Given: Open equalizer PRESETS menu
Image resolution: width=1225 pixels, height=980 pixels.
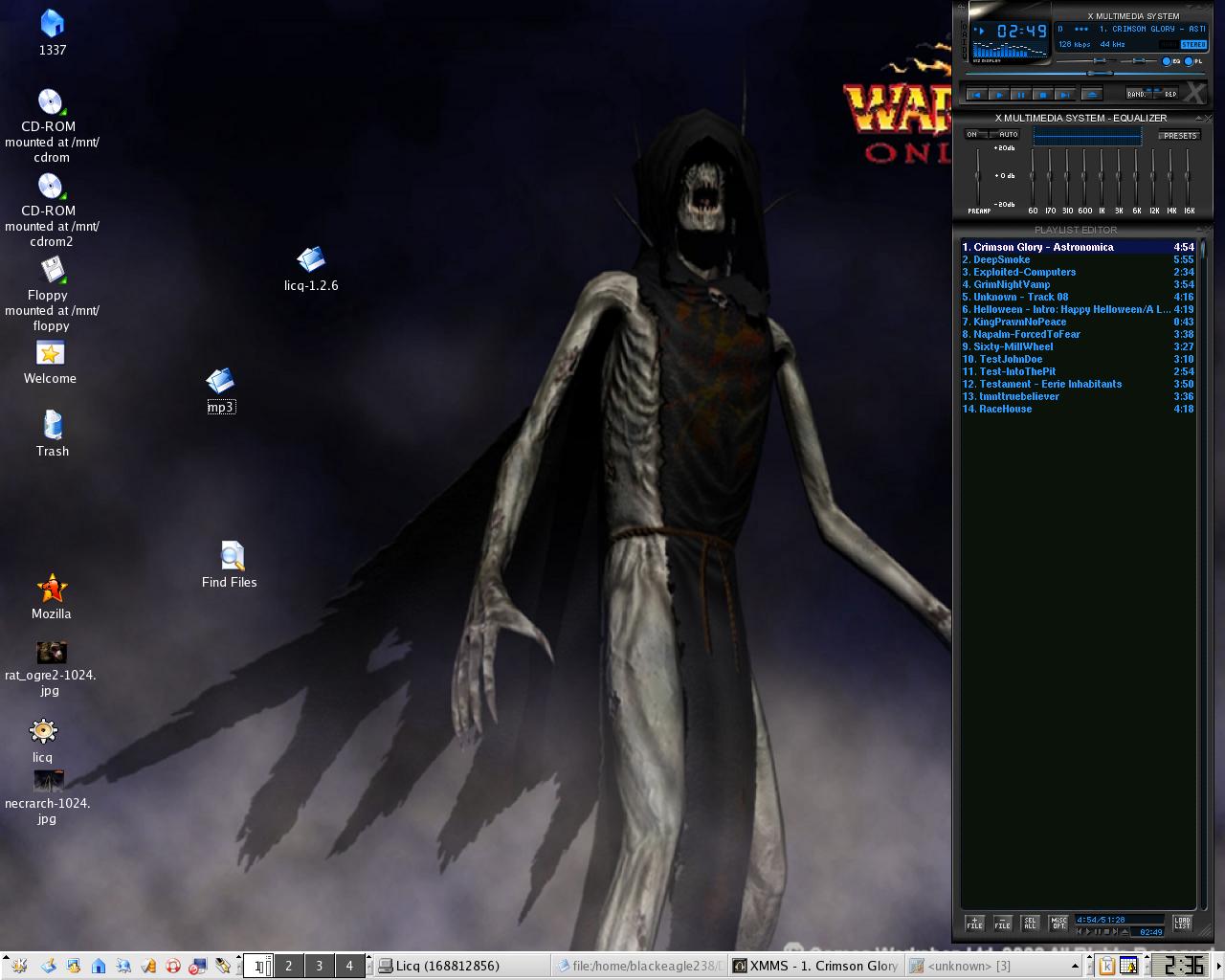Looking at the screenshot, I should coord(1180,136).
